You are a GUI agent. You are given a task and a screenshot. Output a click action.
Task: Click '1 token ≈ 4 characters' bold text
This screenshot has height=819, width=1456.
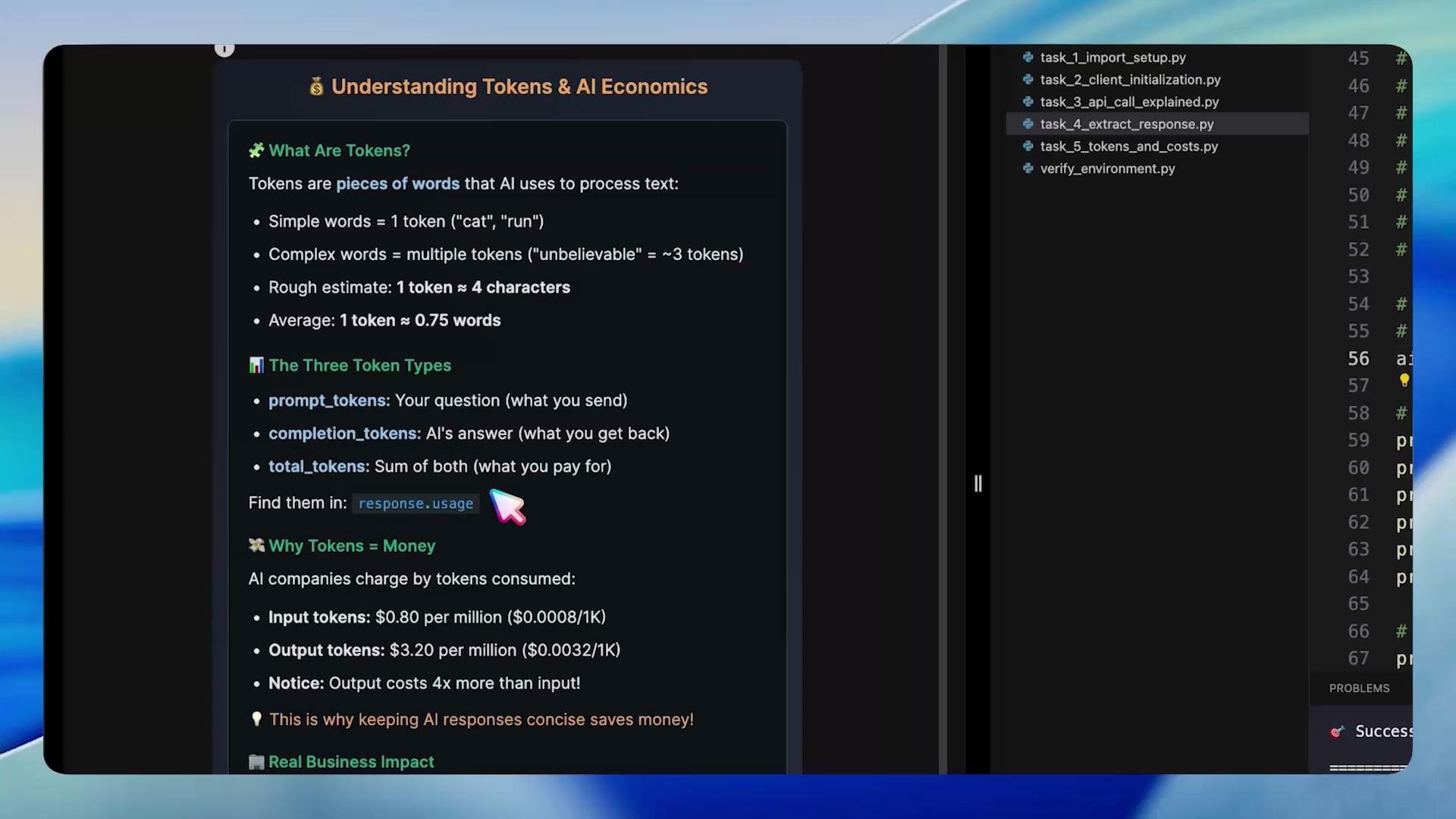pos(483,287)
